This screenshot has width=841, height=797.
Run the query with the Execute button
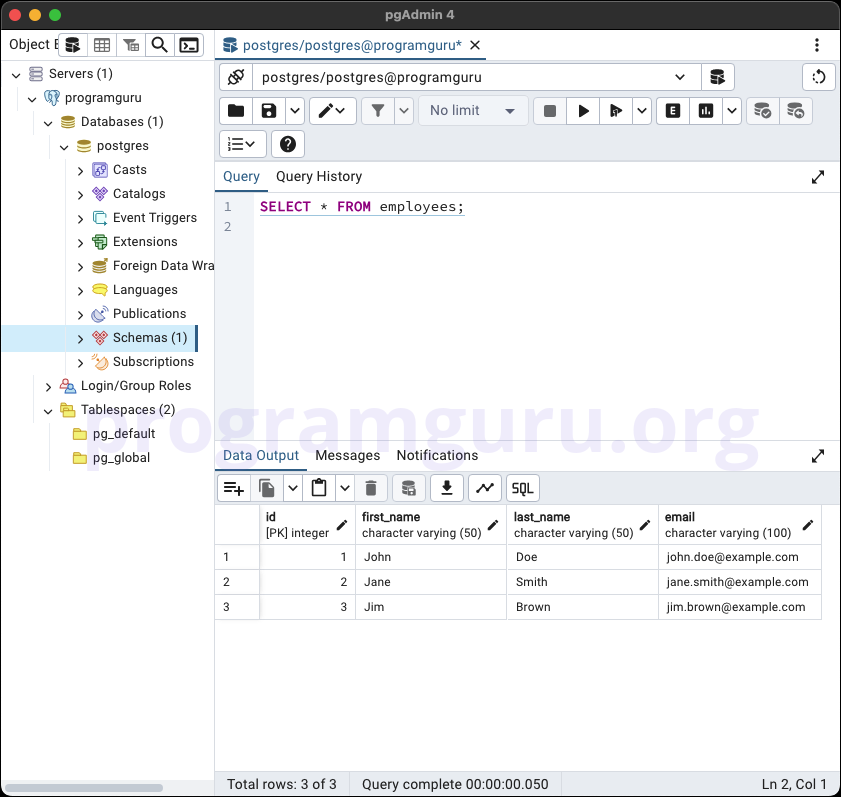583,110
